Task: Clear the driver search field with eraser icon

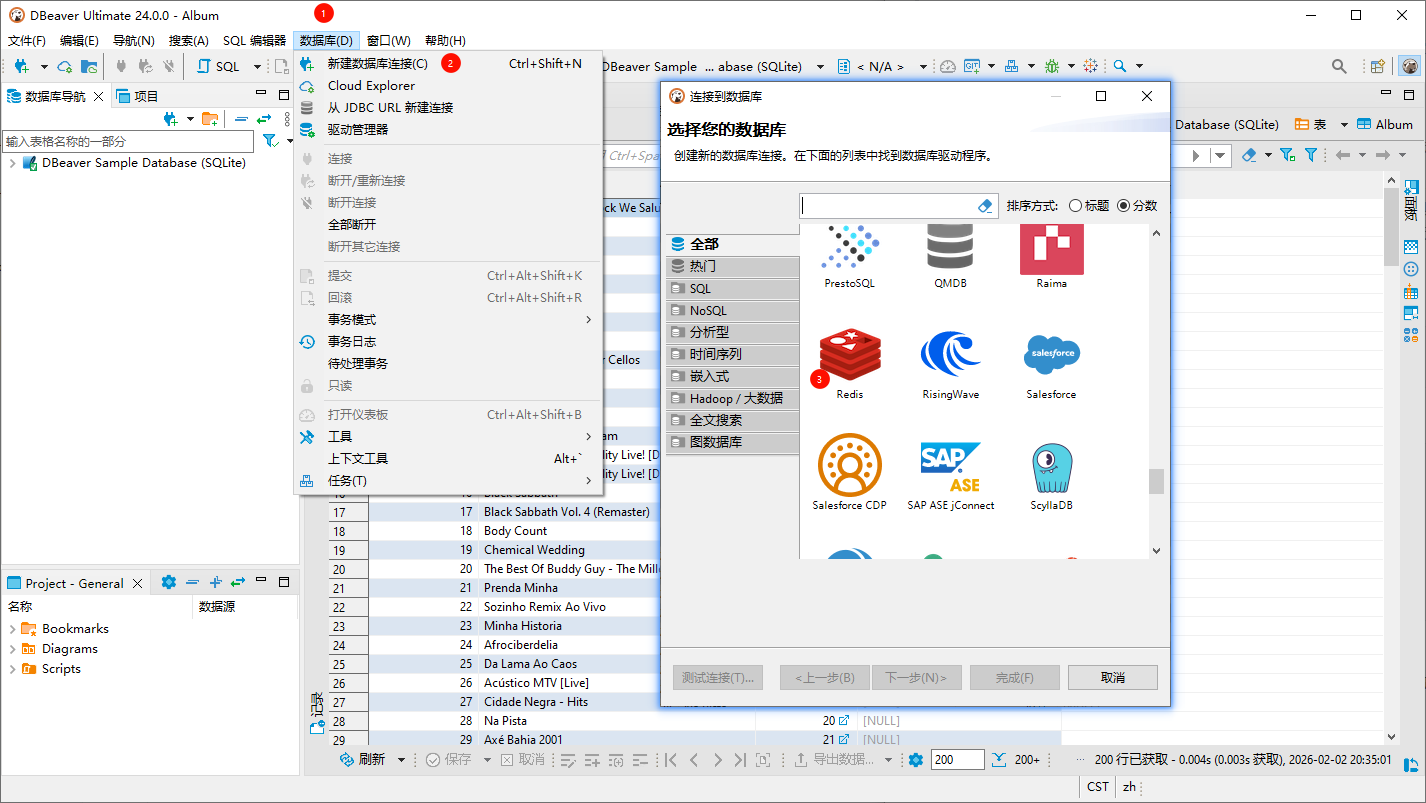Action: pyautogui.click(x=985, y=205)
